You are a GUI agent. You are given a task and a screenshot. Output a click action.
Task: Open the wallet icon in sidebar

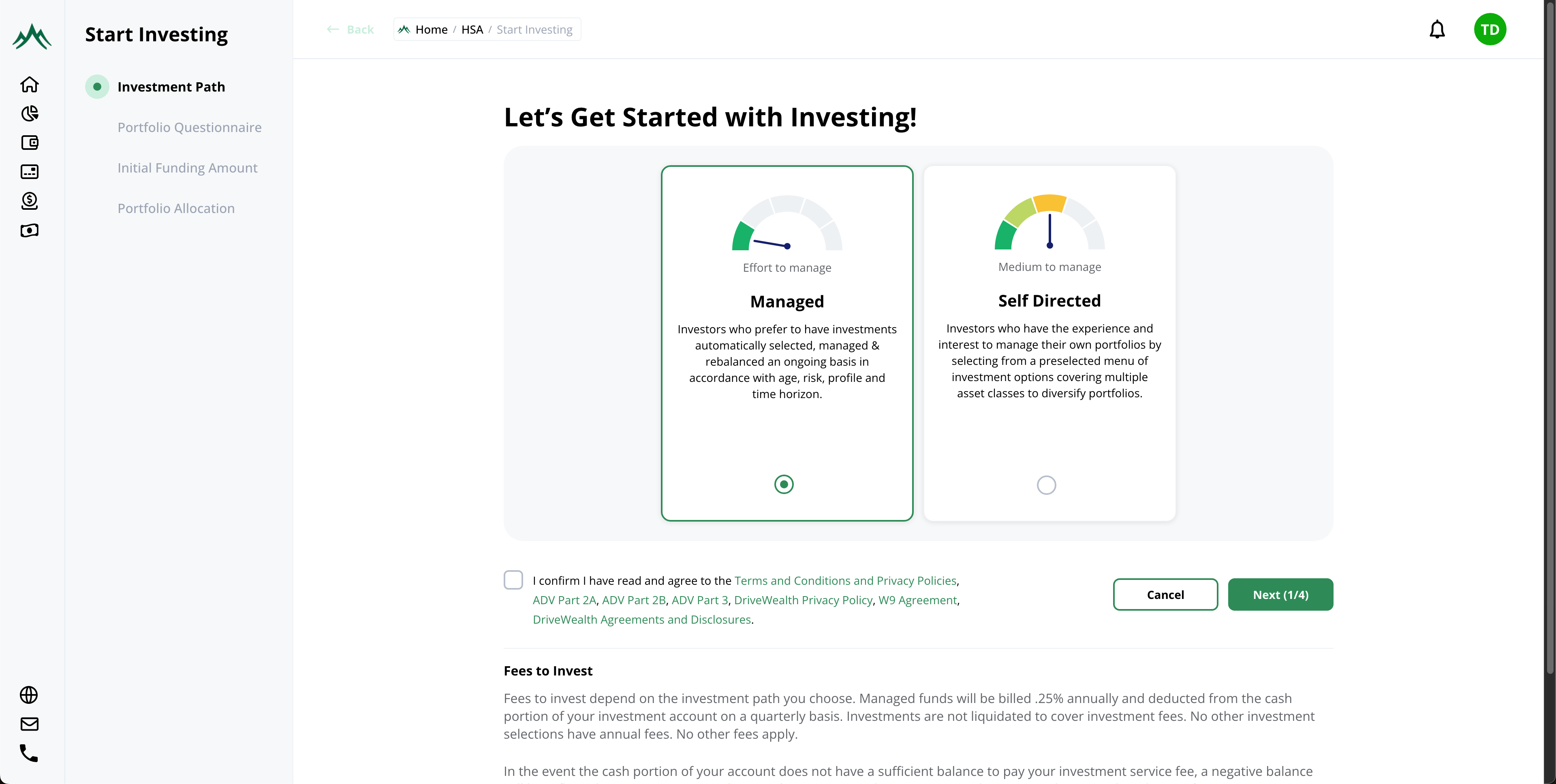point(30,143)
